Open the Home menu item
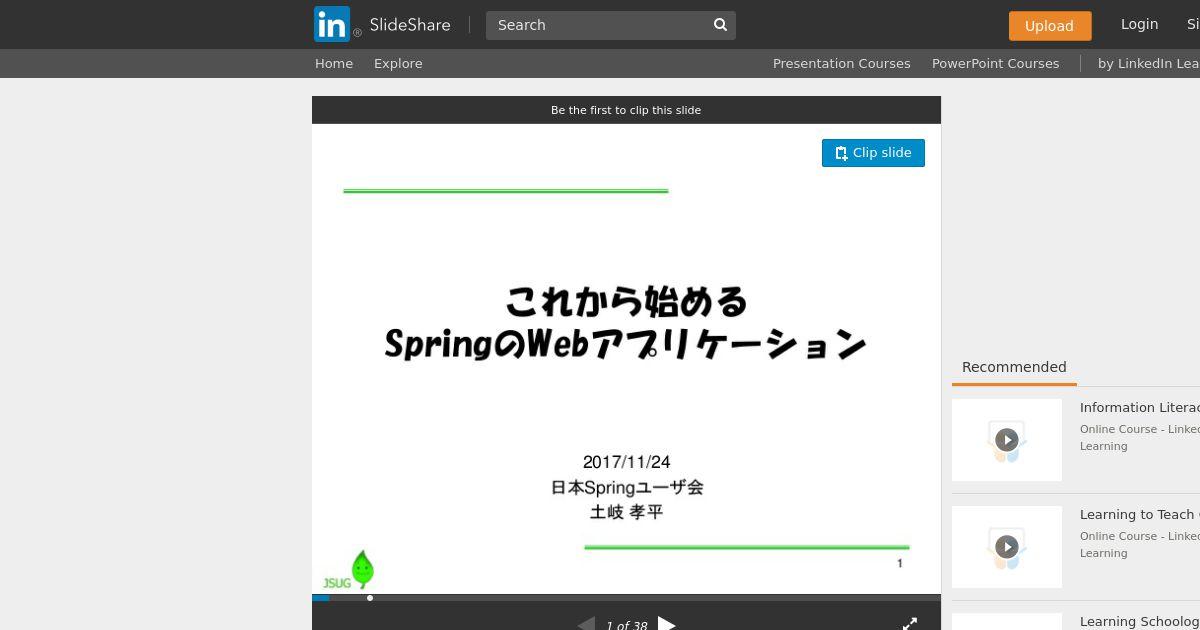The image size is (1200, 630). (334, 63)
